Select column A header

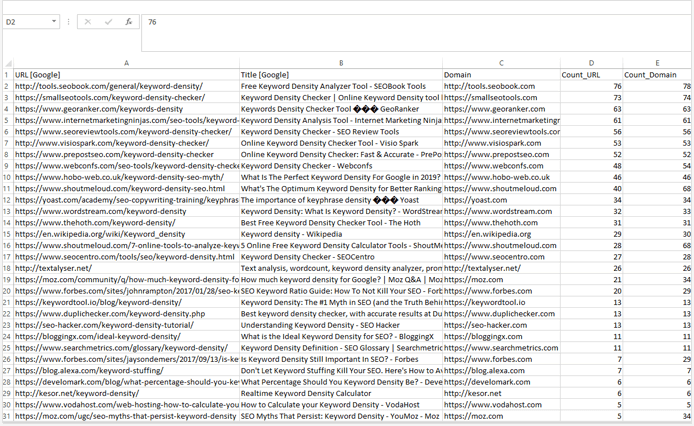tap(127, 63)
